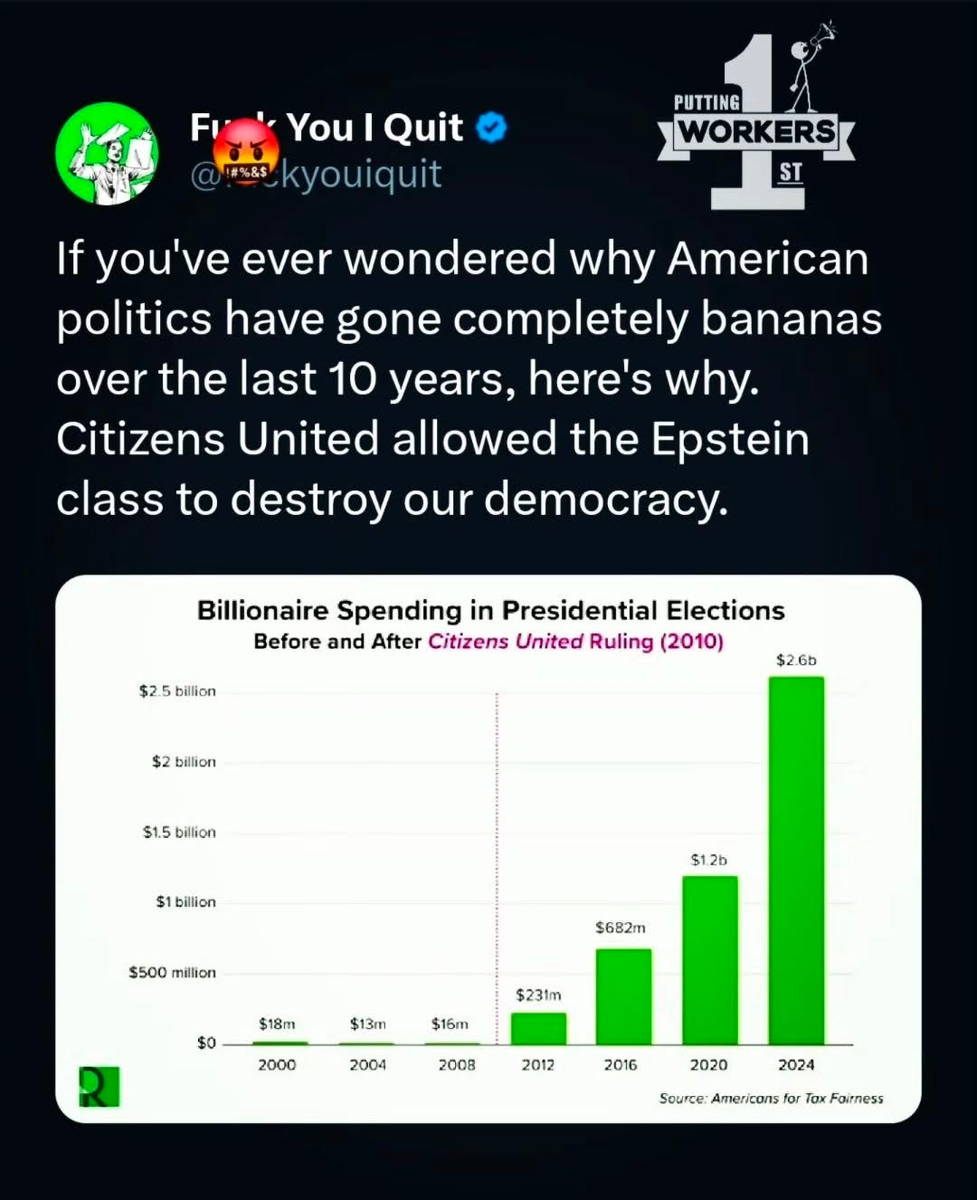The image size is (977, 1200).
Task: Select the 2016 bar labeled $682m
Action: point(623,996)
